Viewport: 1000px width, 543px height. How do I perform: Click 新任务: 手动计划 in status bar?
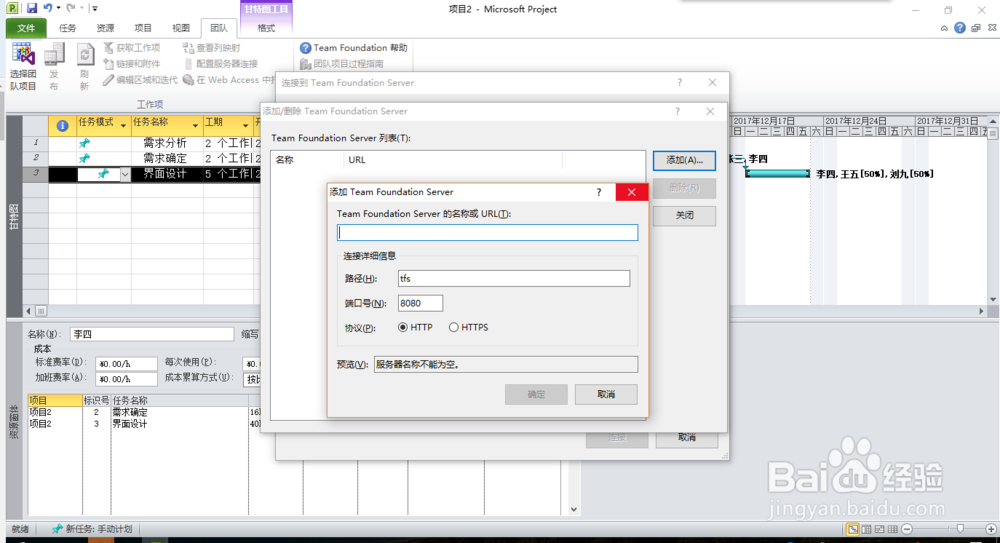tap(93, 529)
